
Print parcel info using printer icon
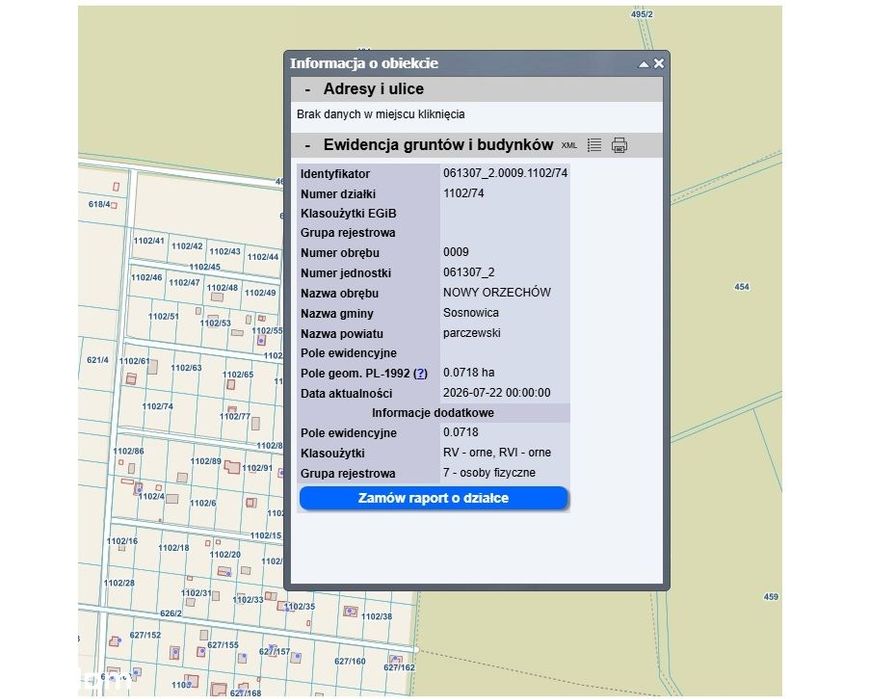[x=619, y=145]
